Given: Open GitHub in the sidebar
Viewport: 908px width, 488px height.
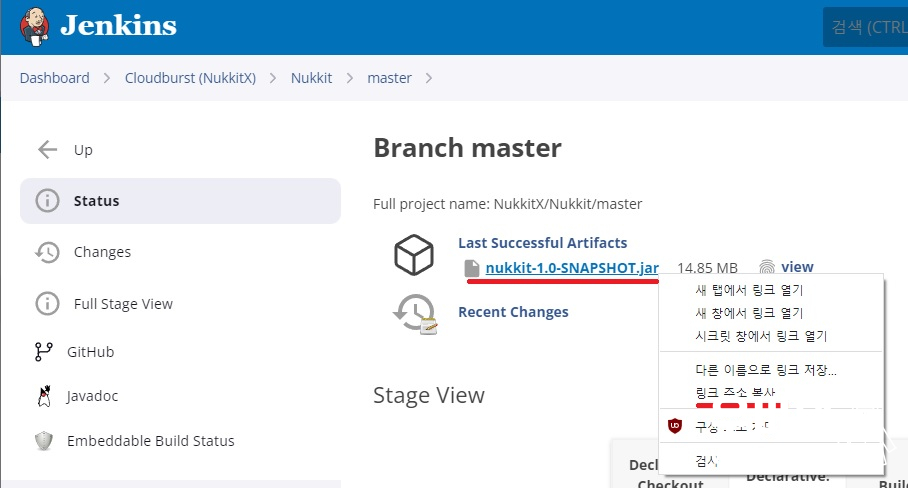Looking at the screenshot, I should tap(90, 352).
